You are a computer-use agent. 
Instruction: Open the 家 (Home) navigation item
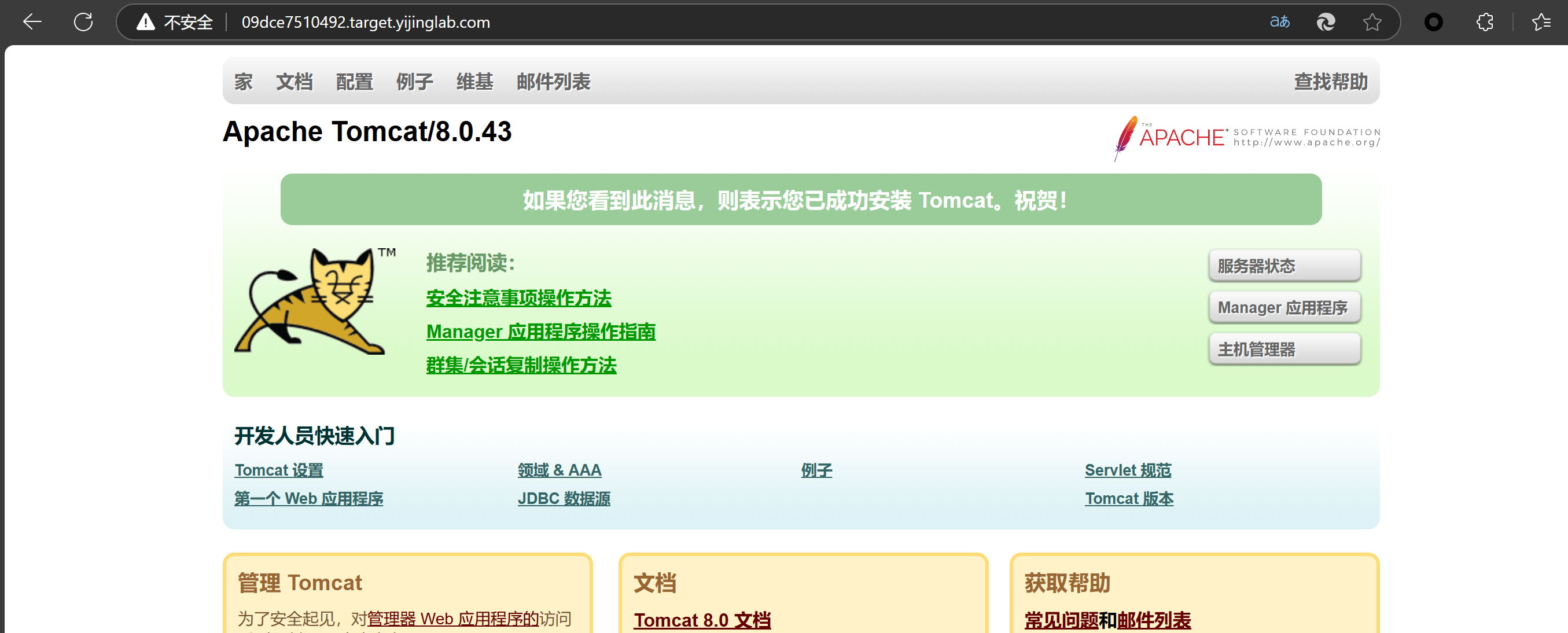tap(244, 82)
